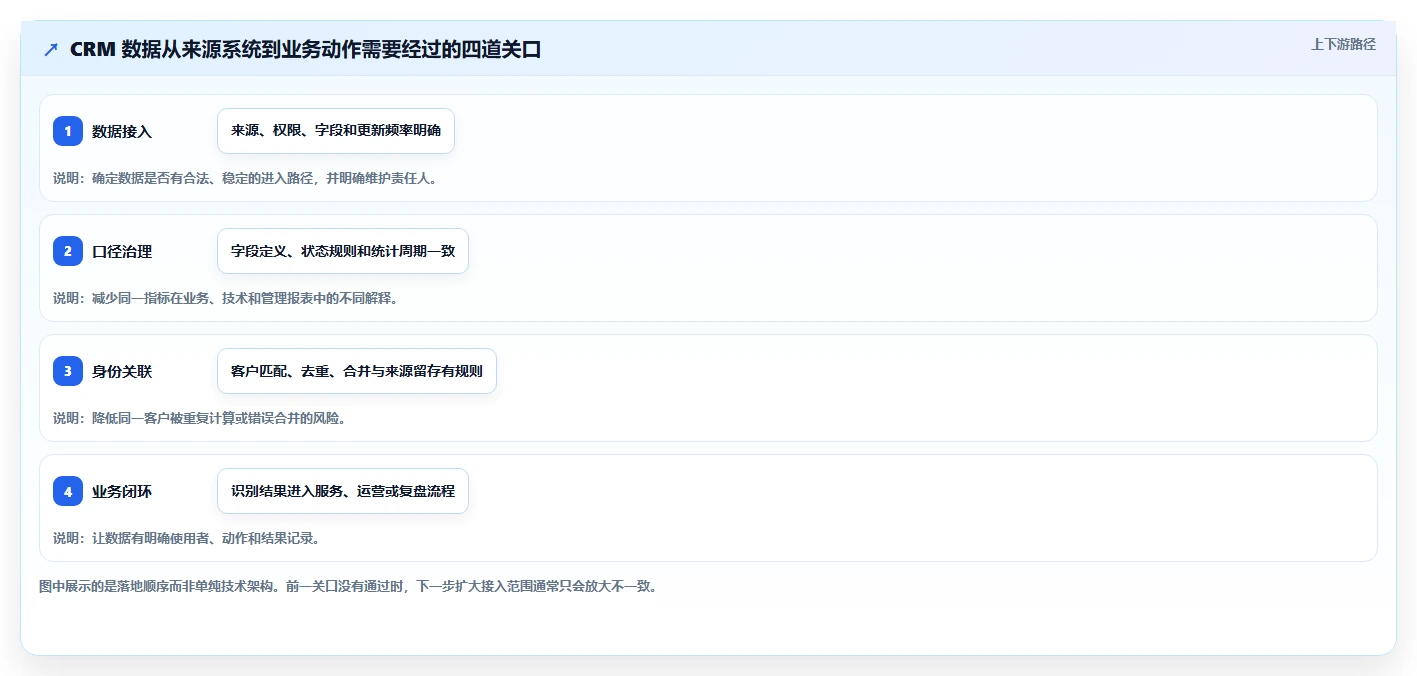The width and height of the screenshot is (1417, 676).
Task: Click the 口径治理 step label
Action: [122, 251]
